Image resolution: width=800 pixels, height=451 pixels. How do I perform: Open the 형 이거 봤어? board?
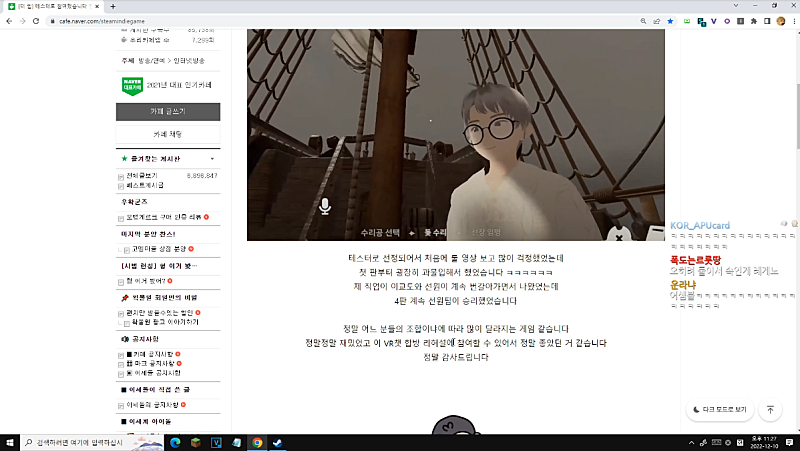pos(145,281)
